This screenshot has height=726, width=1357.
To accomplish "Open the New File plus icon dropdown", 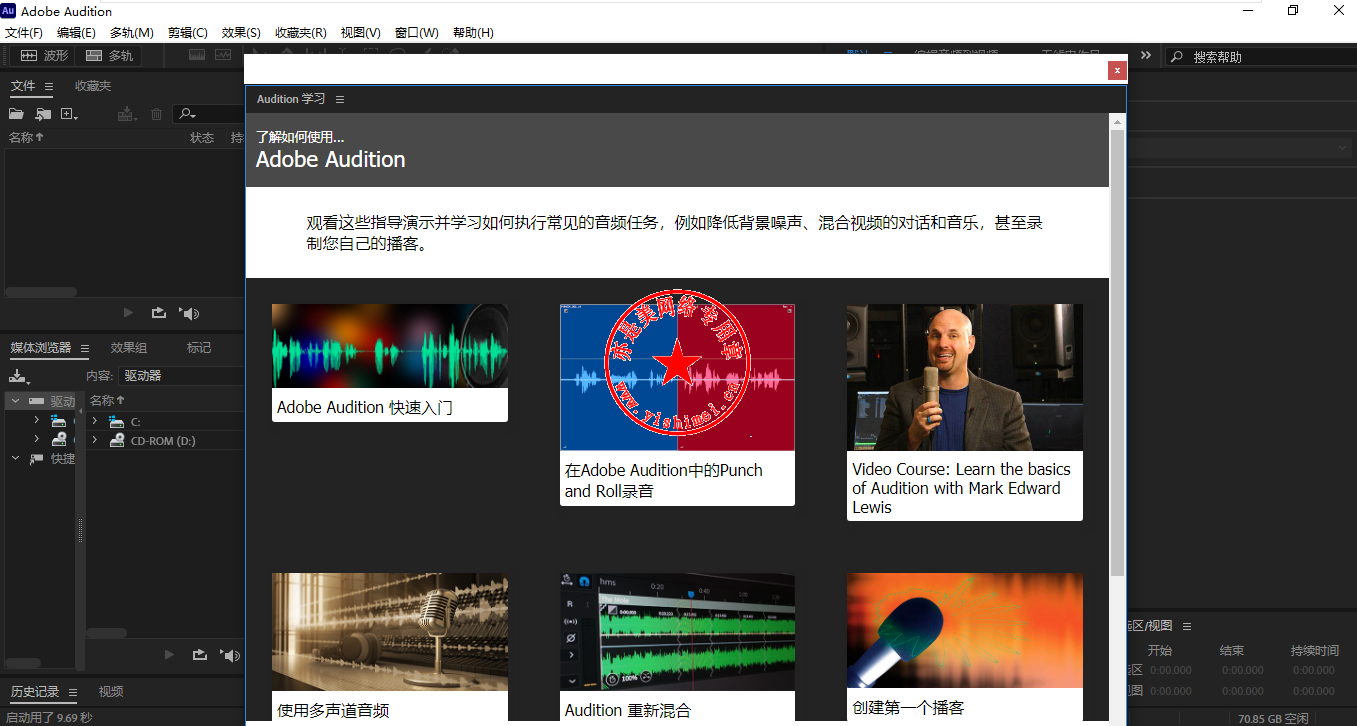I will pos(69,114).
